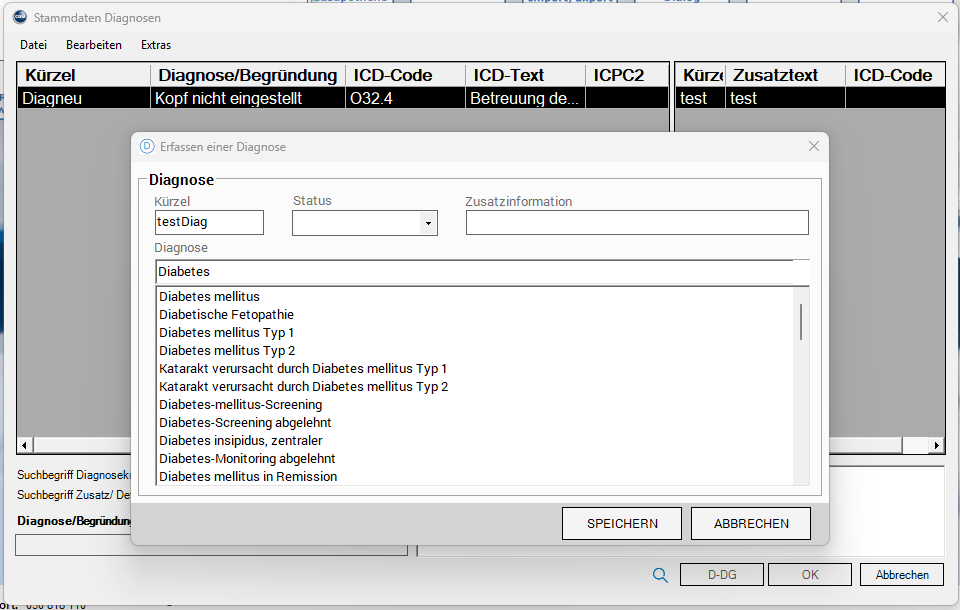Click the Zusatzinformation text field
The height and width of the screenshot is (610, 960).
tap(637, 222)
